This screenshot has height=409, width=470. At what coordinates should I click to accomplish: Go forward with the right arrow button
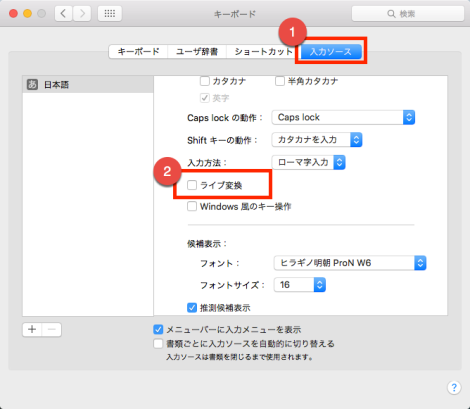click(x=82, y=14)
